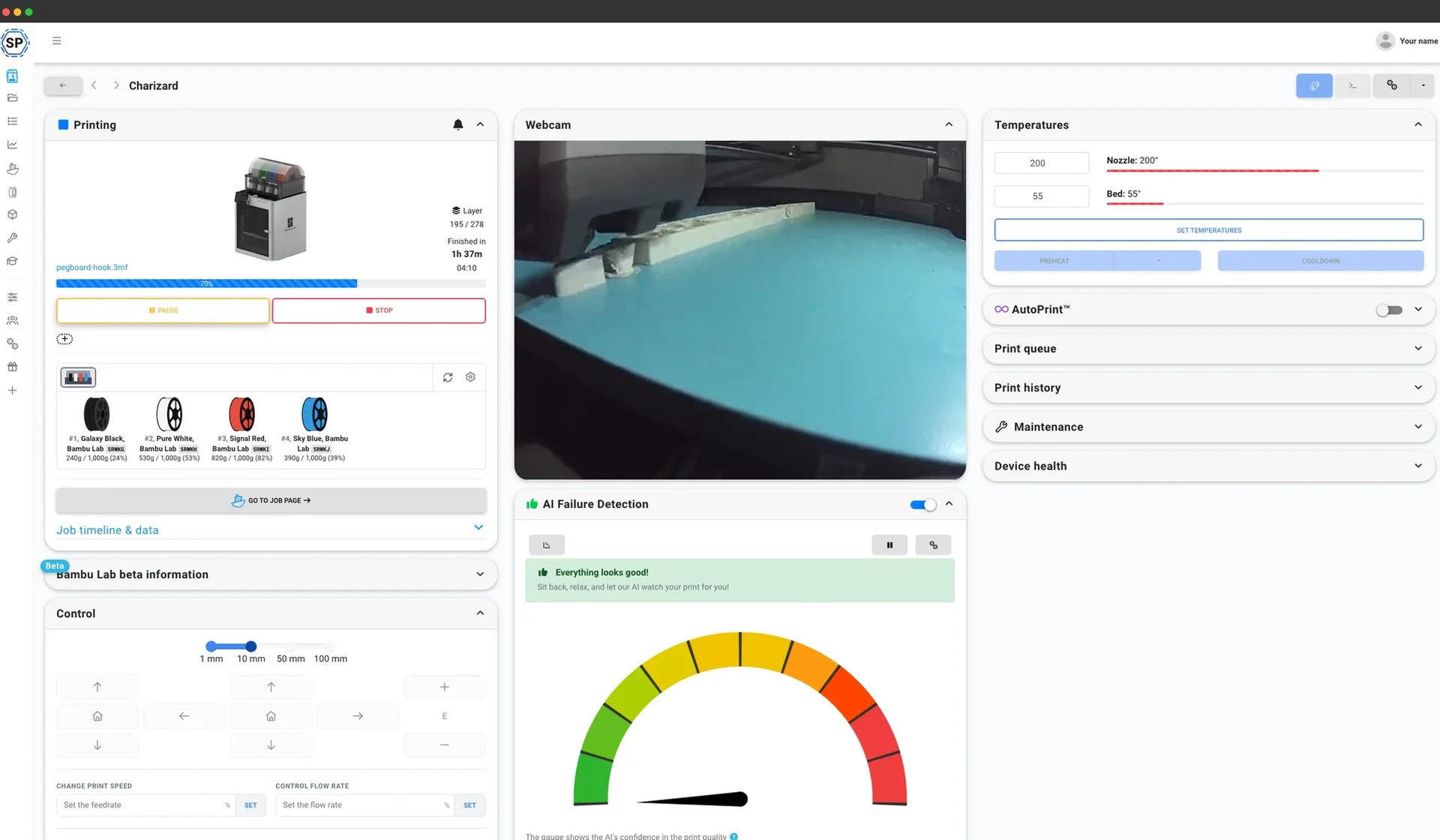Disable AI Failure Detection switch
This screenshot has height=840, width=1440.
[923, 505]
